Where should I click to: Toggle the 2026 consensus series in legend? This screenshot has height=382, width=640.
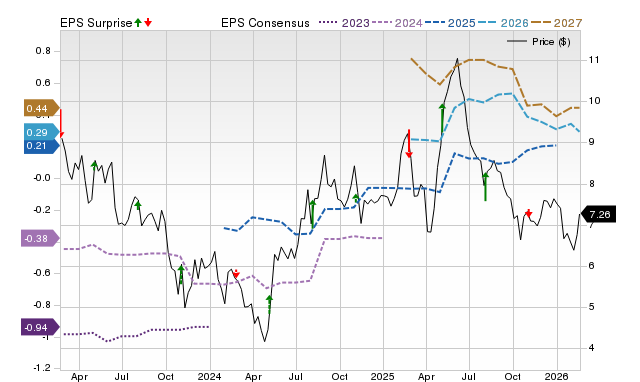(503, 23)
